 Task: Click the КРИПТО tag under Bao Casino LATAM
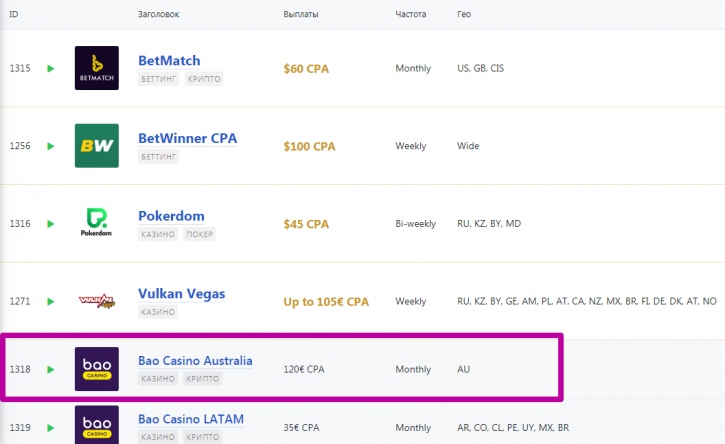point(203,437)
